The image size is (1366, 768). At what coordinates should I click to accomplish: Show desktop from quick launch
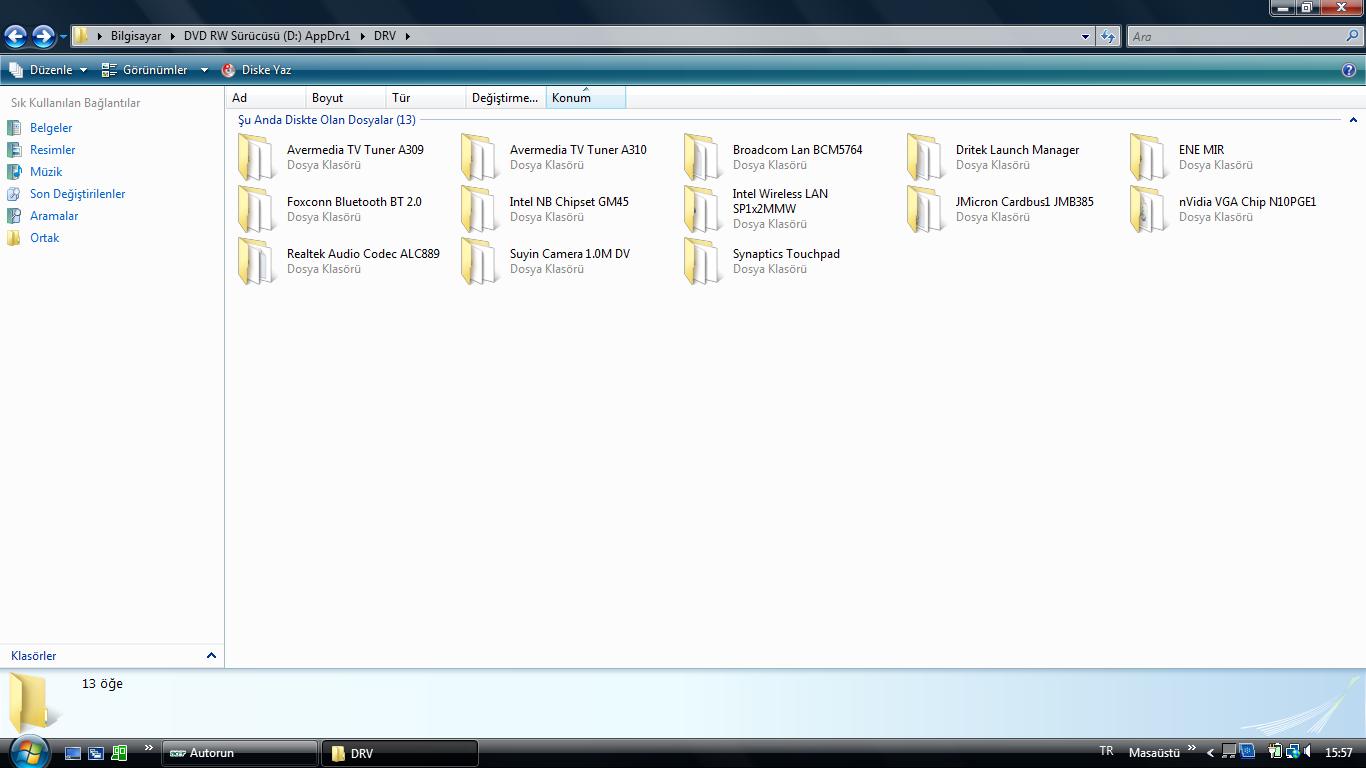pyautogui.click(x=73, y=753)
